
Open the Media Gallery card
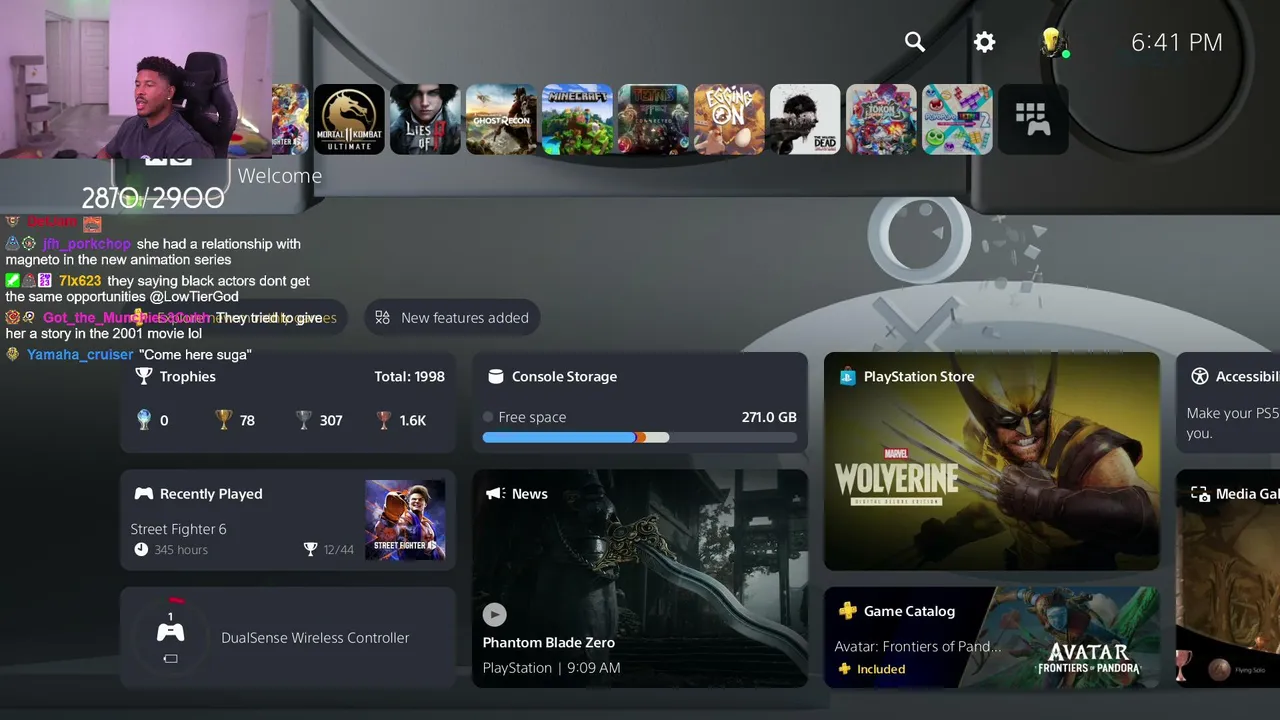pos(1228,579)
